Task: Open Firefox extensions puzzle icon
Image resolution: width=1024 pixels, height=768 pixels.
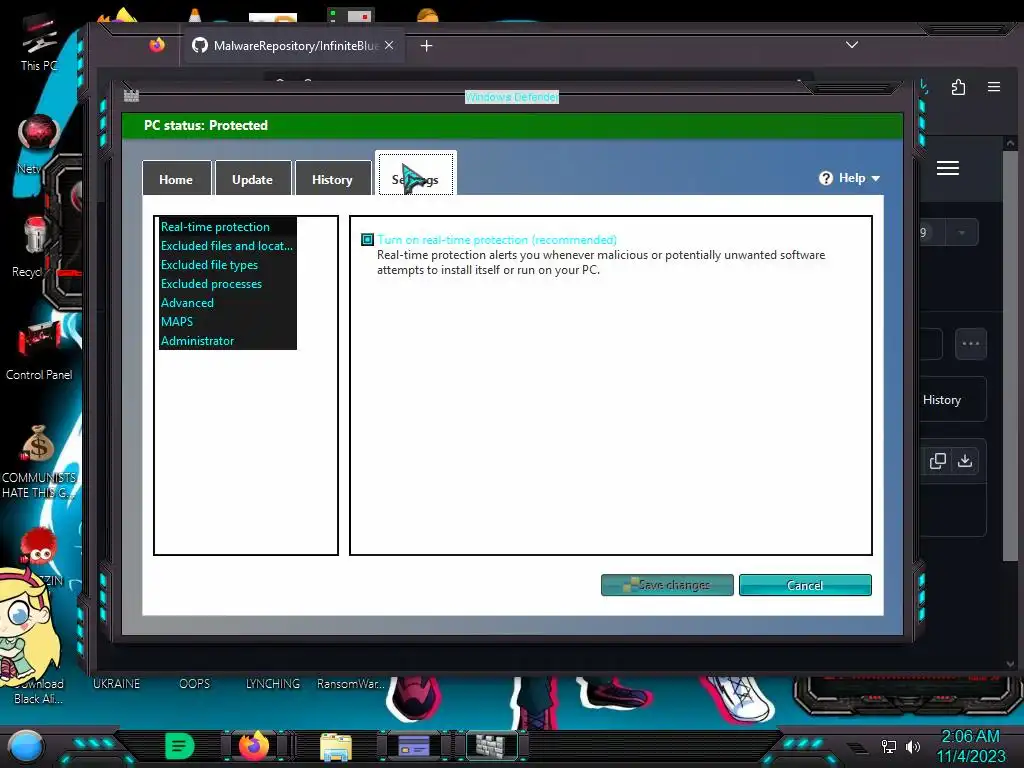Action: pyautogui.click(x=958, y=87)
